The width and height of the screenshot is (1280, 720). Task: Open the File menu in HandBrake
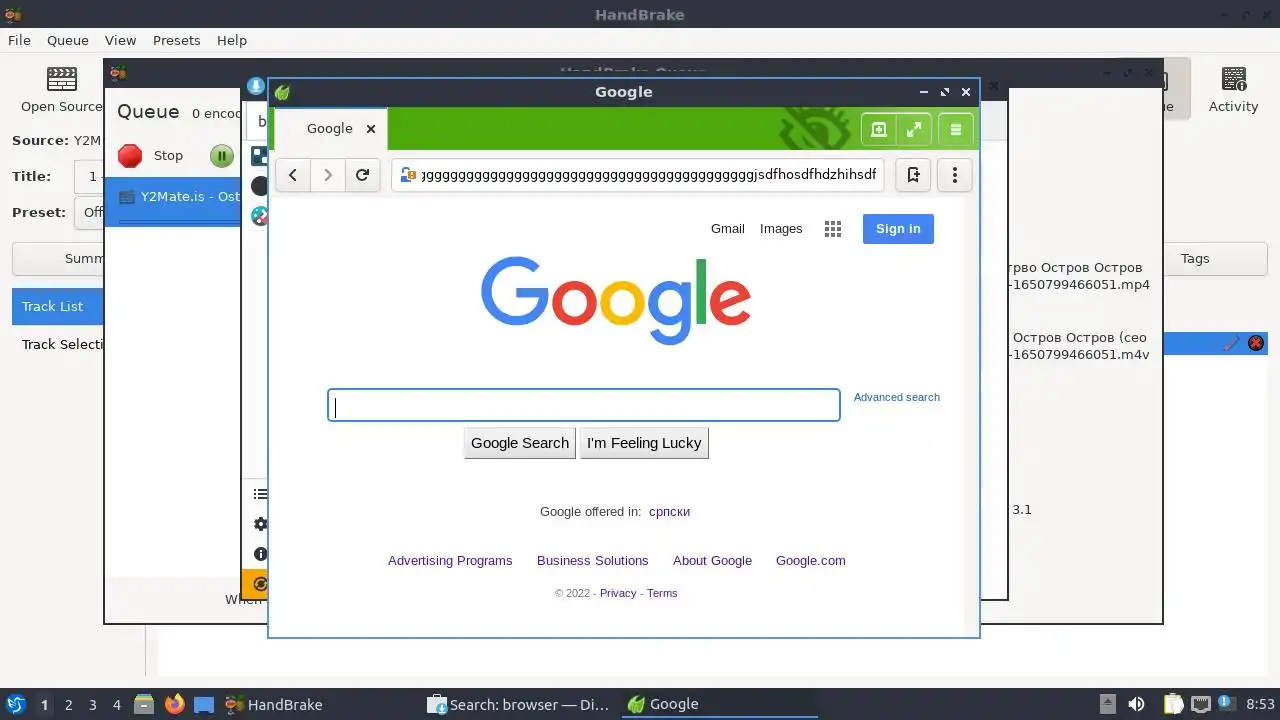point(19,40)
